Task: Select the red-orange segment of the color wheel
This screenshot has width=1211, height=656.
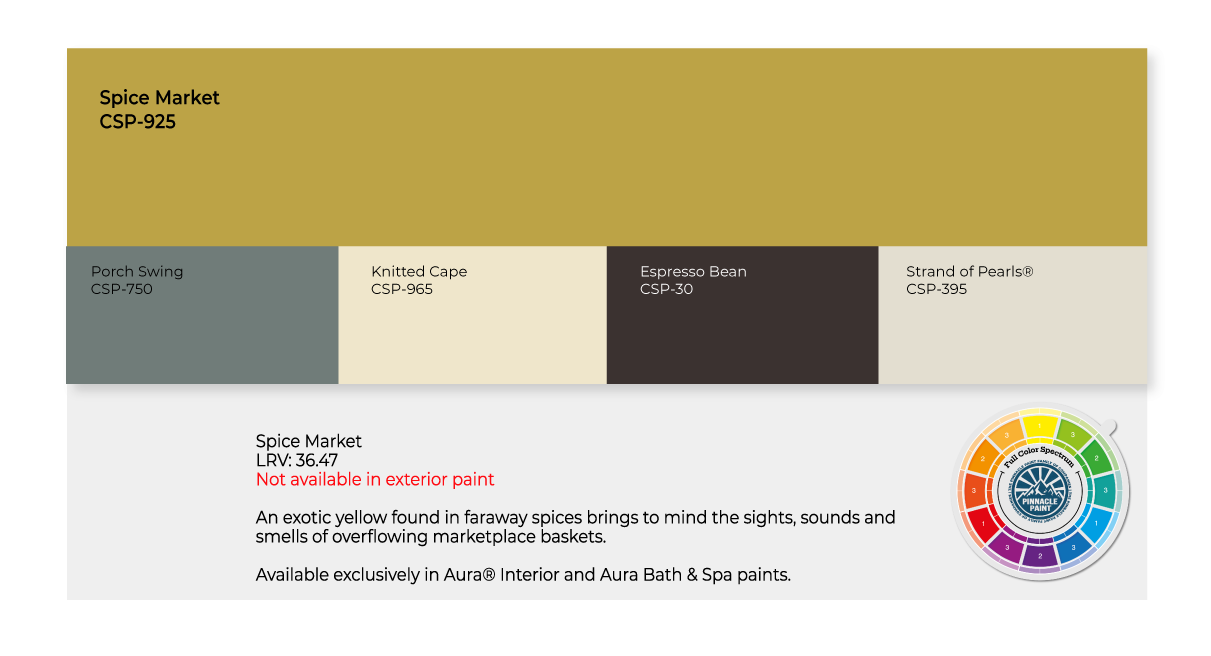Action: (975, 490)
